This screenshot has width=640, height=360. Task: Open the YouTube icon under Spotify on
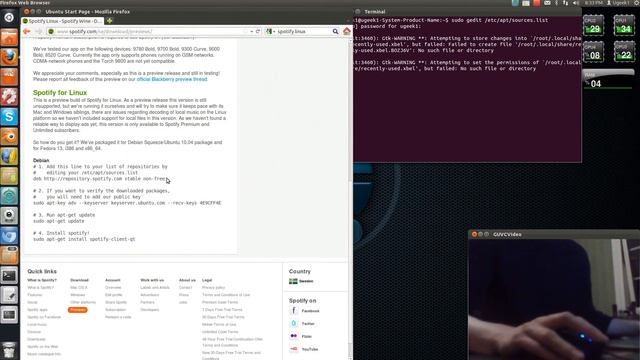[293, 349]
